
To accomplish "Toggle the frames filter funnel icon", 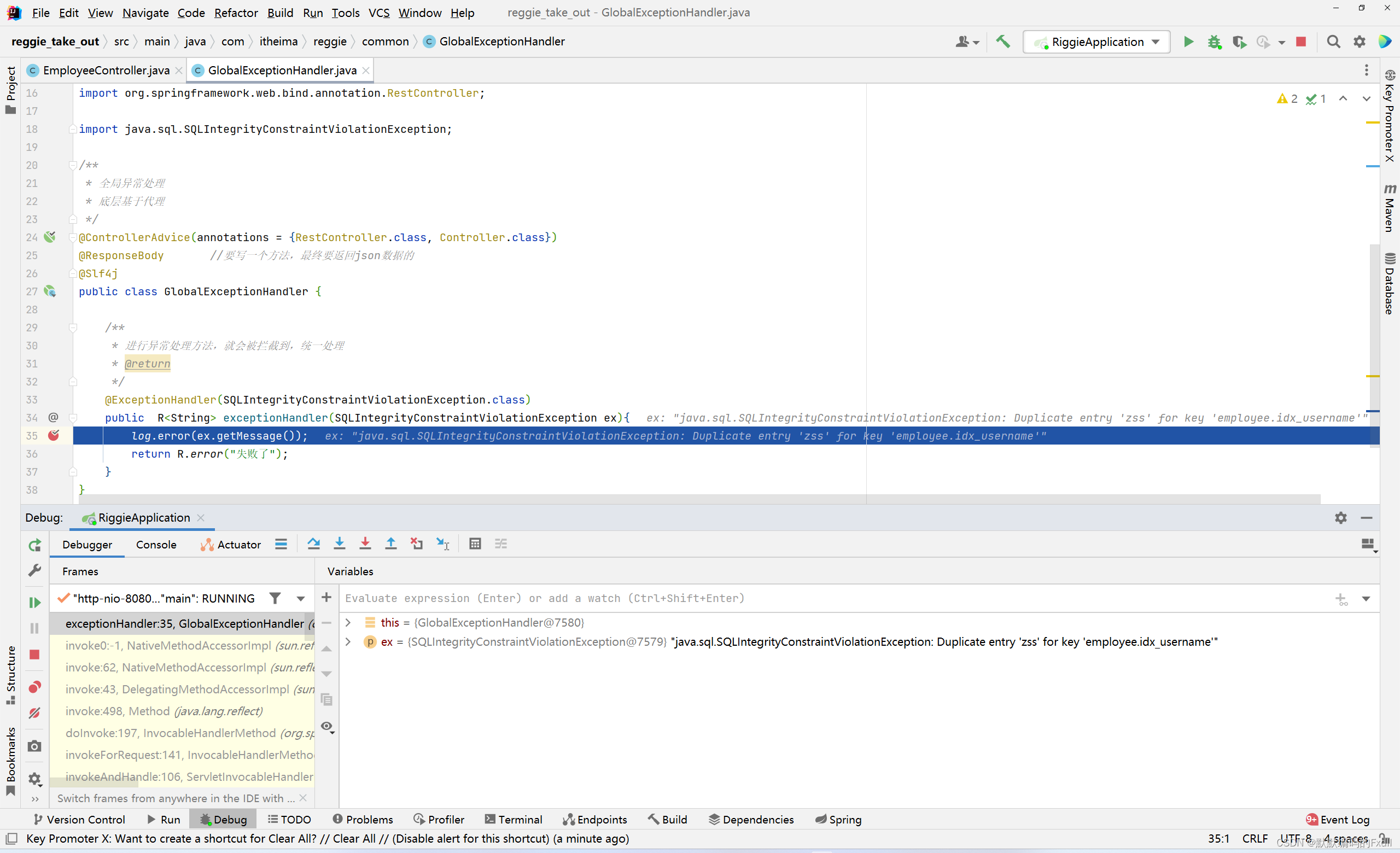I will click(x=275, y=598).
